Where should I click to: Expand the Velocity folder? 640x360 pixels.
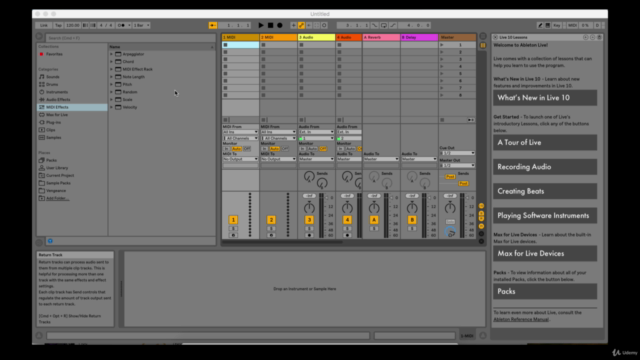point(111,107)
